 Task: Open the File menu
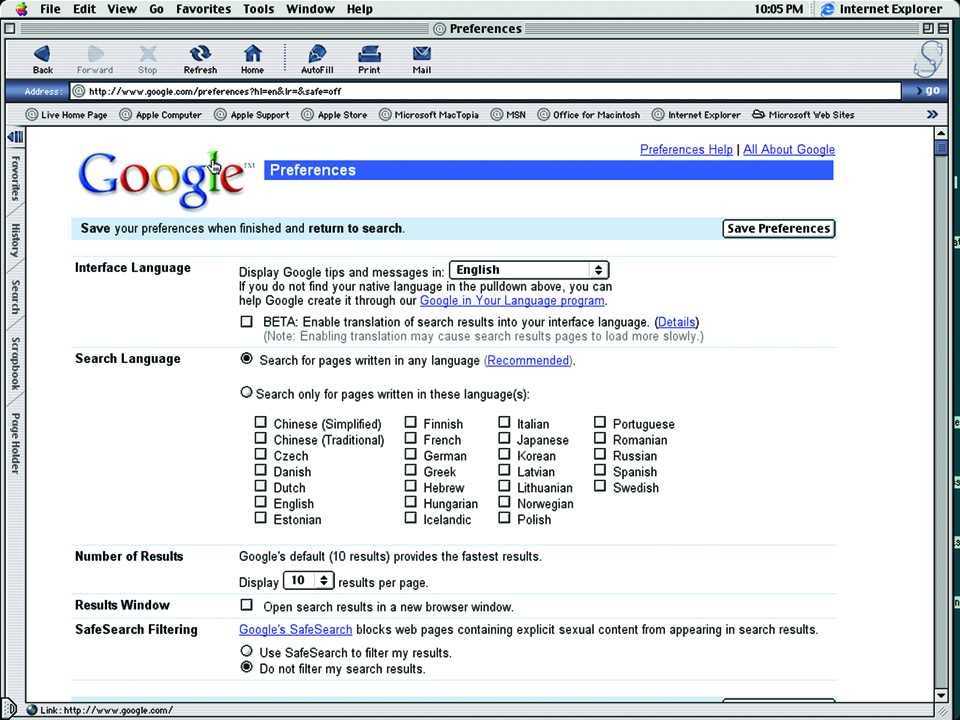pos(50,9)
